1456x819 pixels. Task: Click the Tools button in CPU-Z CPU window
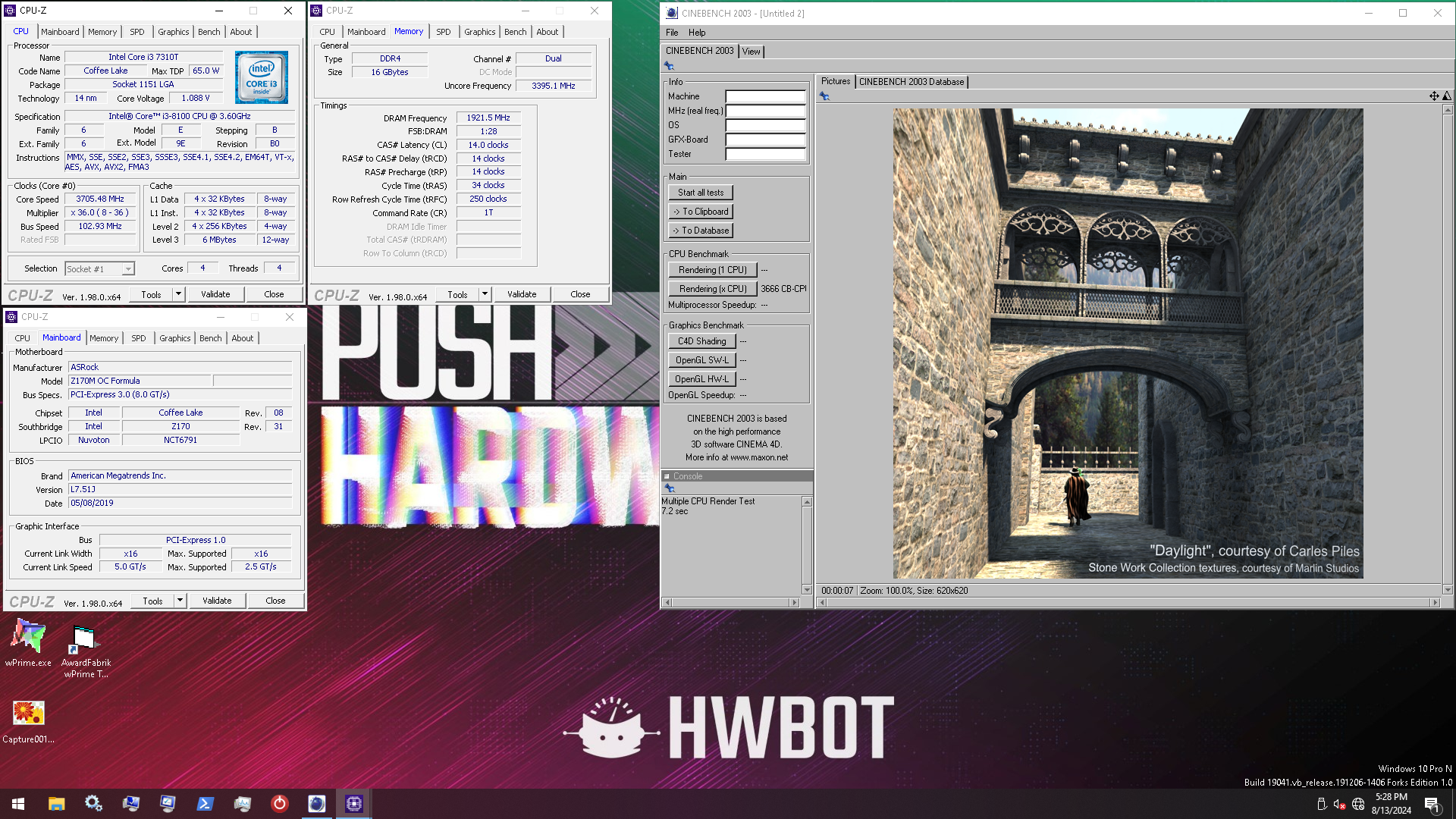tap(151, 294)
